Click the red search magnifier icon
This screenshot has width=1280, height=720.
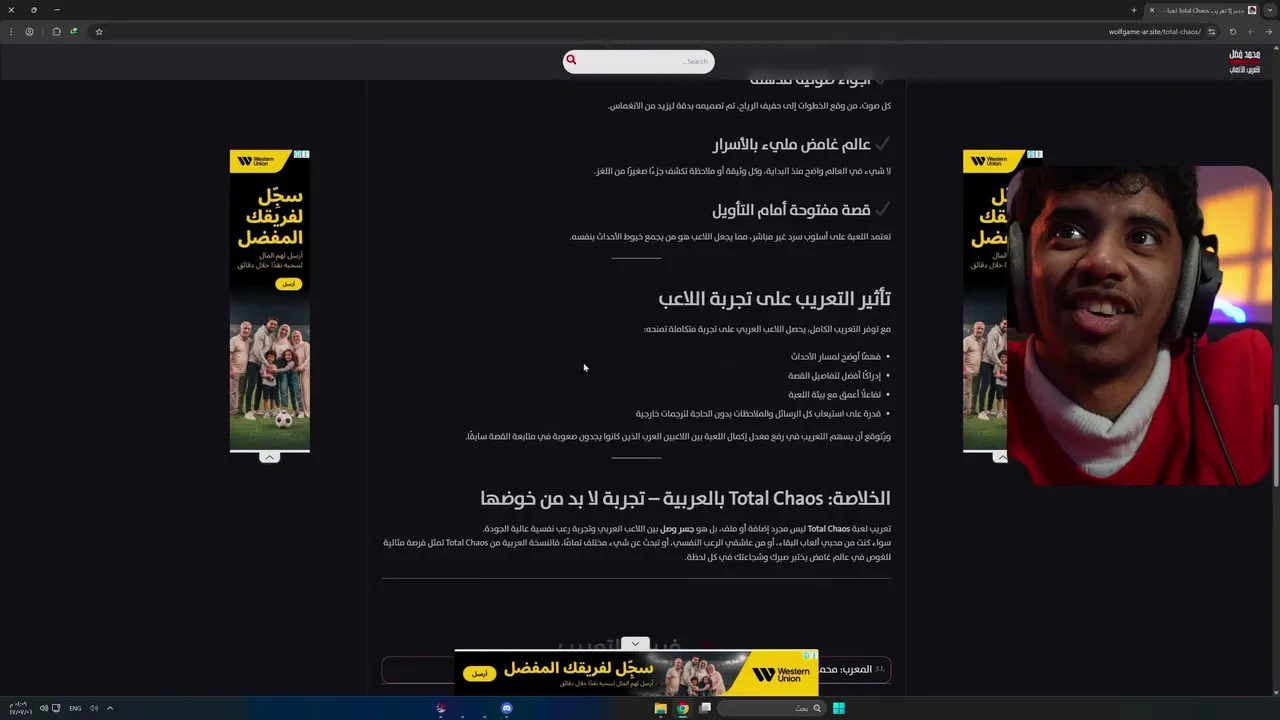click(571, 60)
